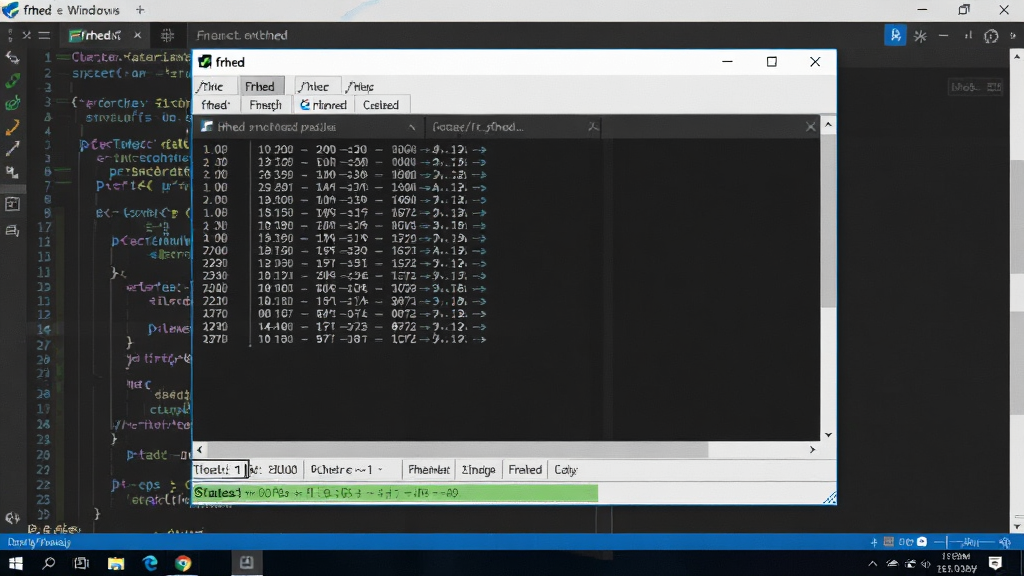
Task: Show hidden system tray icons
Action: [x=872, y=564]
